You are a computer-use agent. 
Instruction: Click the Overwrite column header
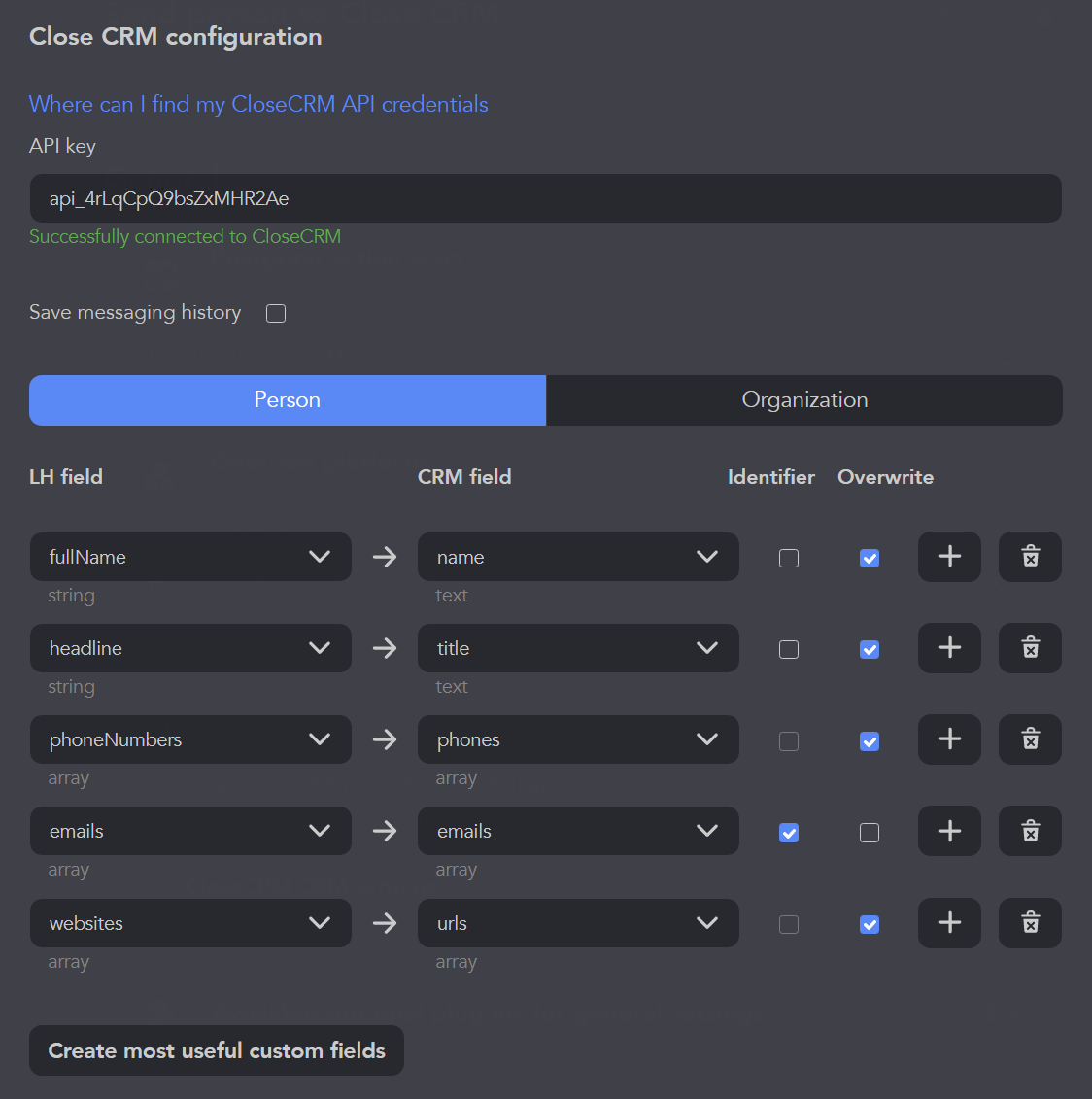(885, 477)
